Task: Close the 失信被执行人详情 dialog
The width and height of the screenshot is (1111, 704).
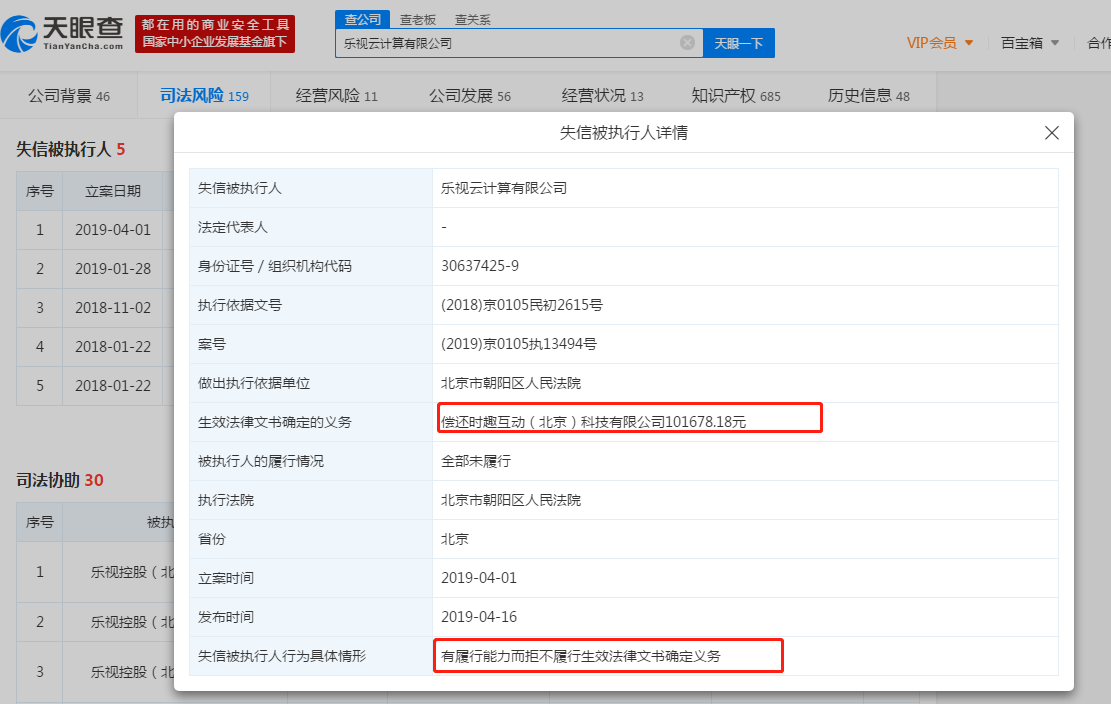Action: (x=1051, y=133)
